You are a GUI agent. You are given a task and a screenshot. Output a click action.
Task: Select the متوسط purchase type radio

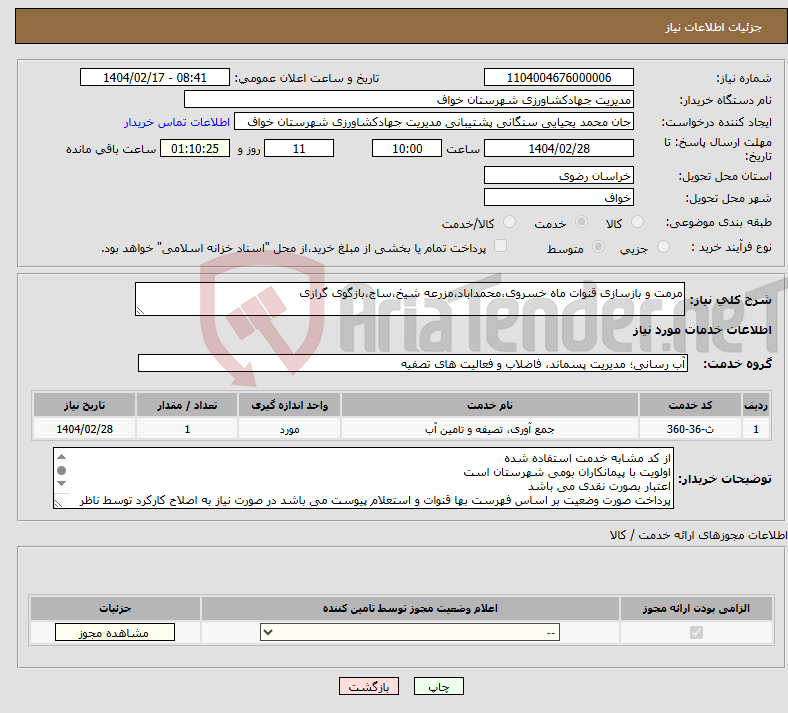click(599, 247)
